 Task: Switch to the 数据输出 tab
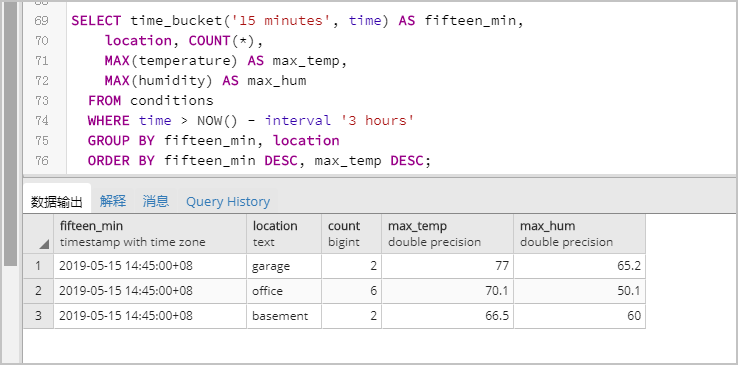pyautogui.click(x=57, y=202)
